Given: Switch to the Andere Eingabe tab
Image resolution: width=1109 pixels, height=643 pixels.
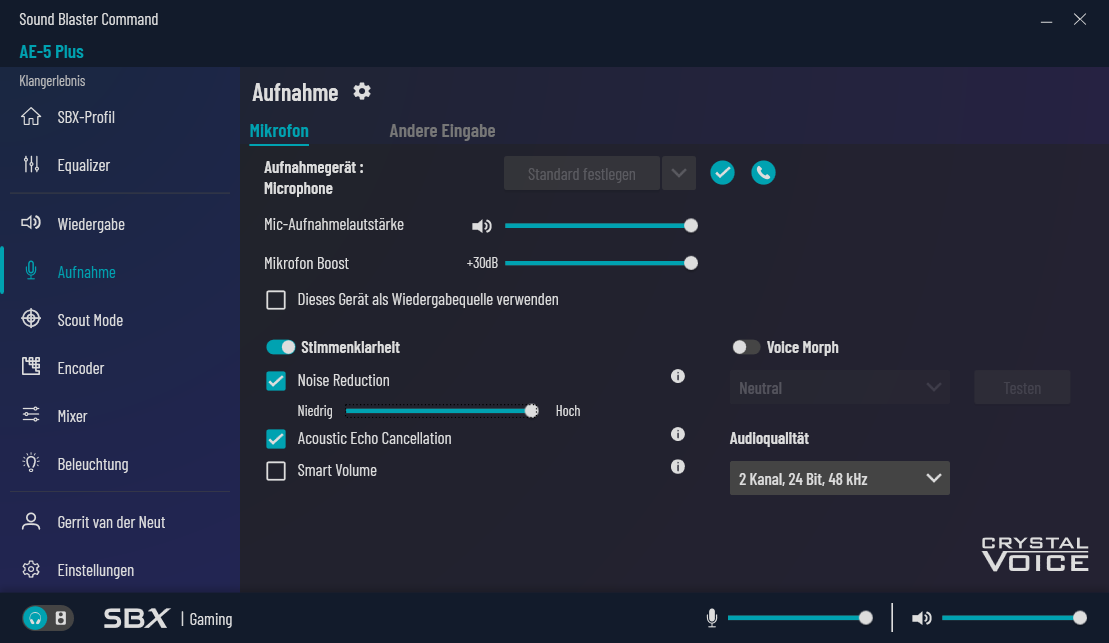Looking at the screenshot, I should click(x=442, y=131).
